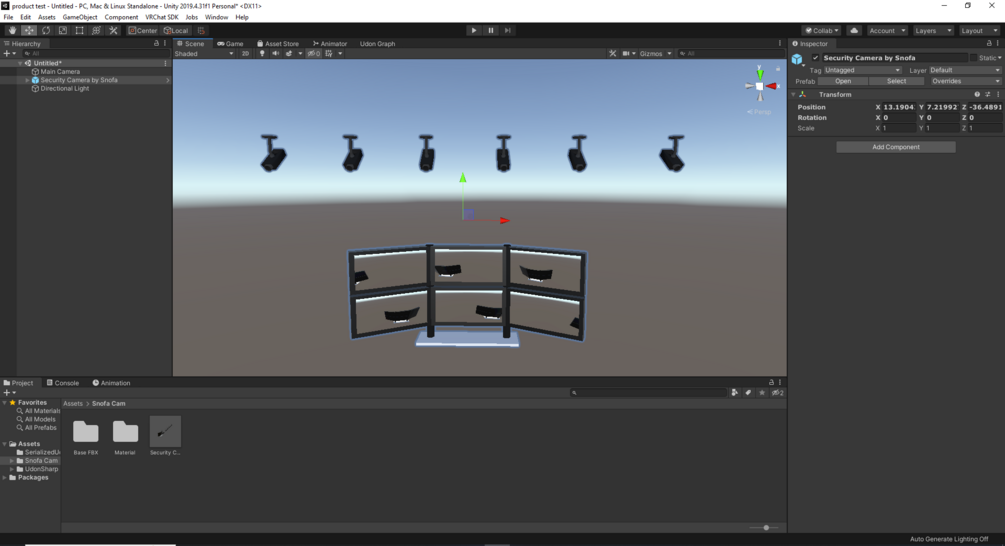Toggle Local handle rotation
This screenshot has height=546, width=1005.
(176, 30)
